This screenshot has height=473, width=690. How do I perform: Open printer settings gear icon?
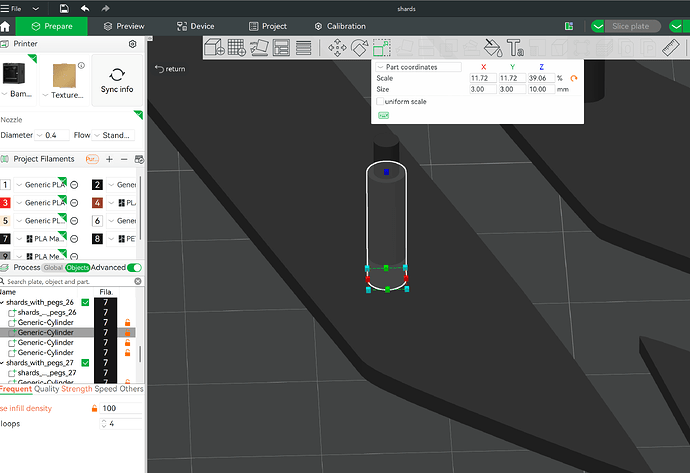tap(132, 44)
